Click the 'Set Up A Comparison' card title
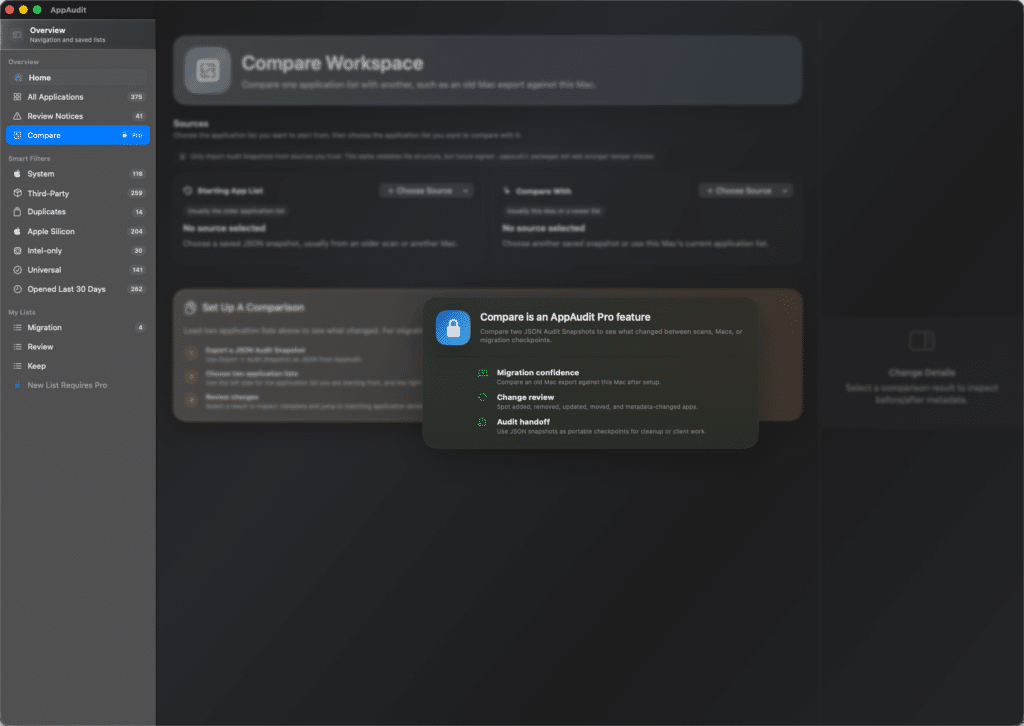1024x726 pixels. (x=253, y=308)
